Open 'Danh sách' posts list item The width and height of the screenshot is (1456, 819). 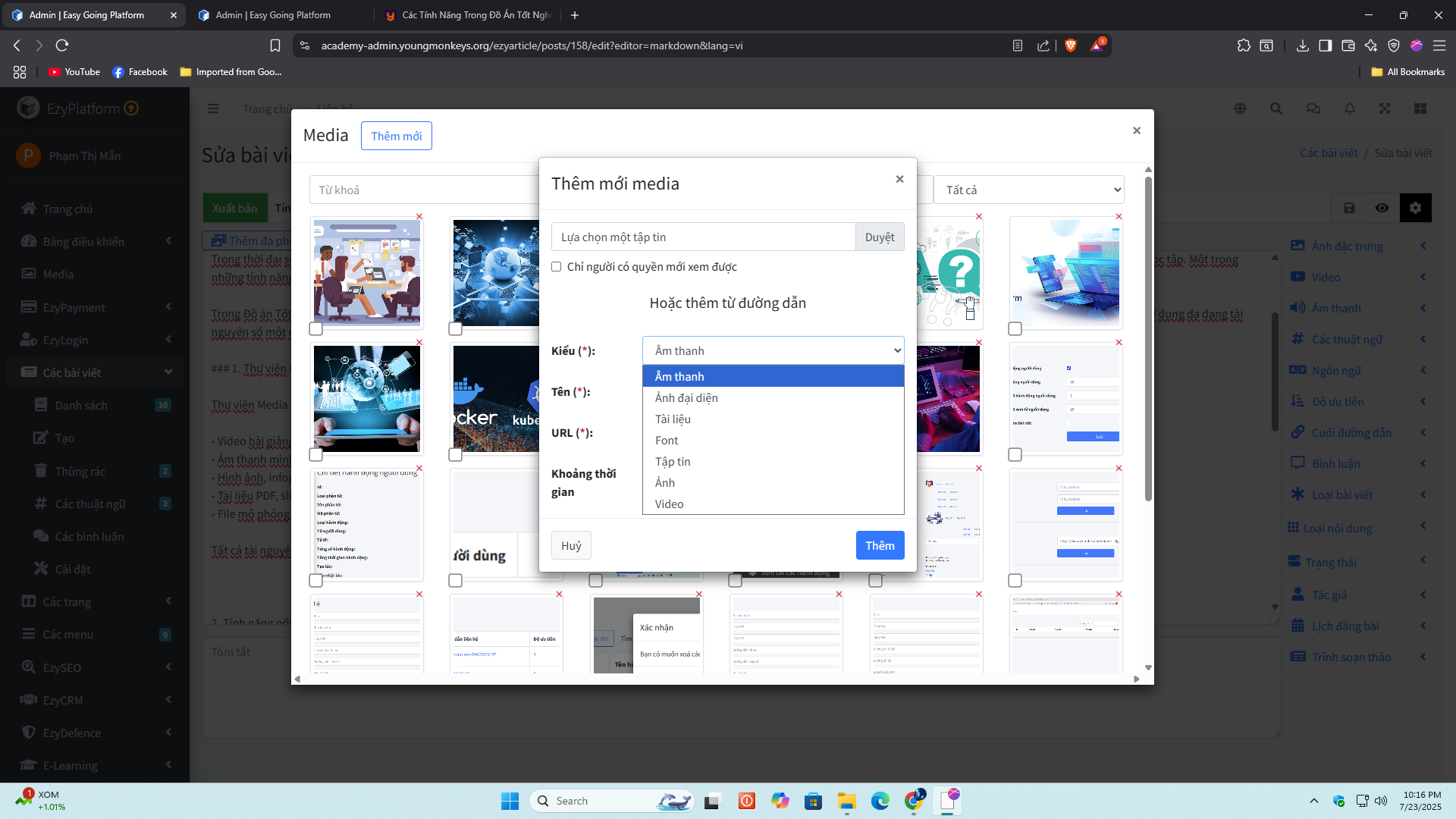(81, 405)
